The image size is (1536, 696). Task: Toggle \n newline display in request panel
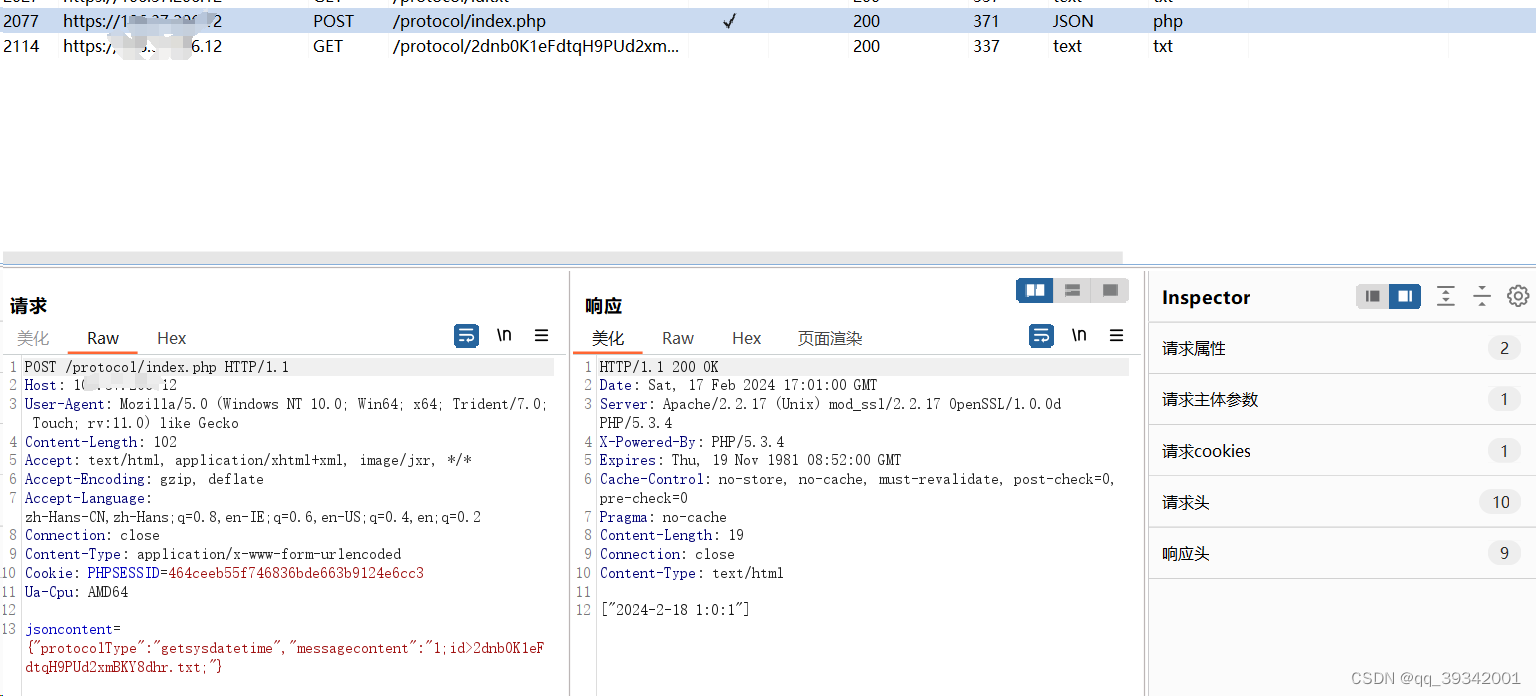coord(504,336)
